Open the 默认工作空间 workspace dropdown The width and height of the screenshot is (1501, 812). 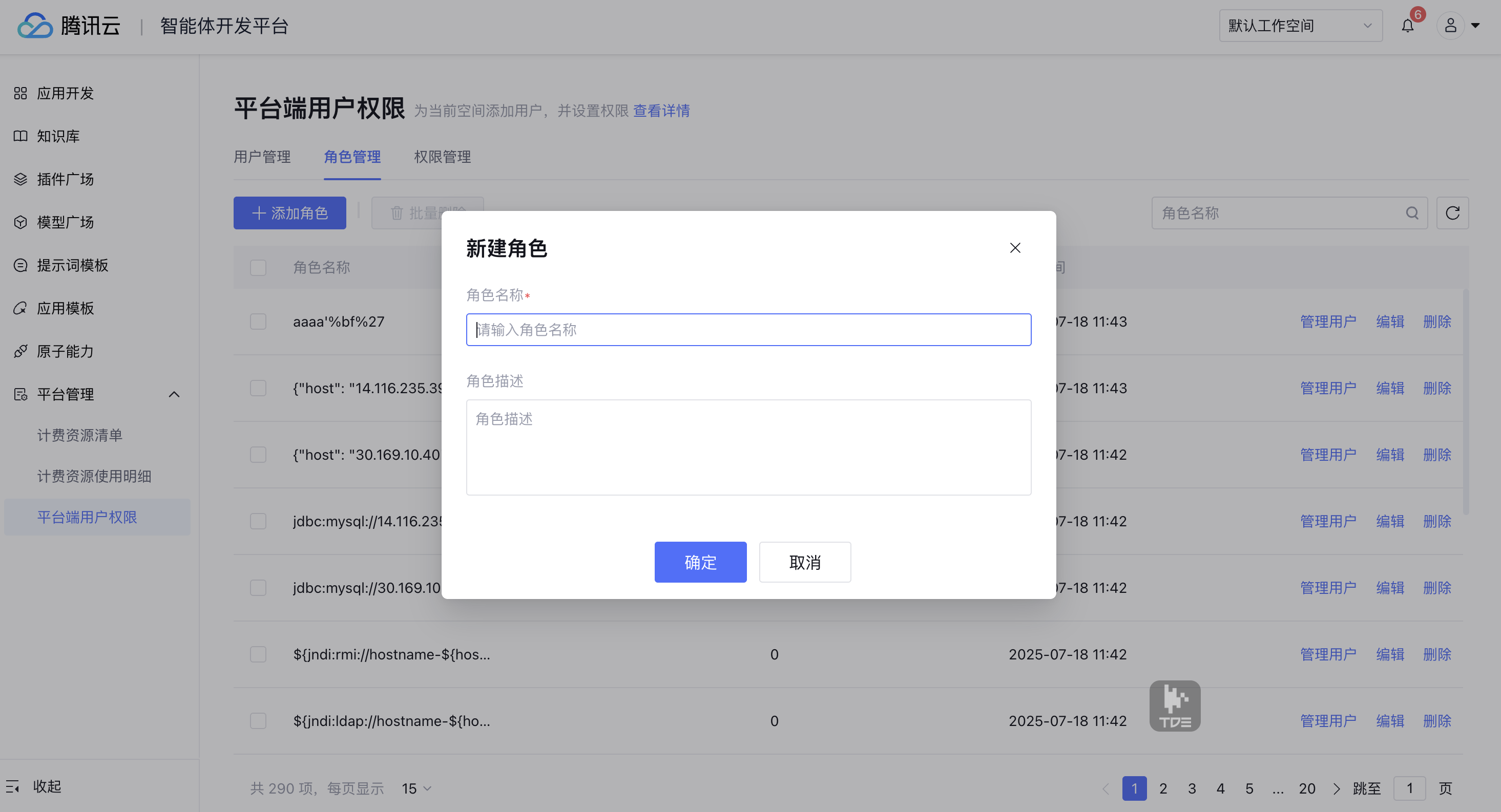click(x=1300, y=26)
